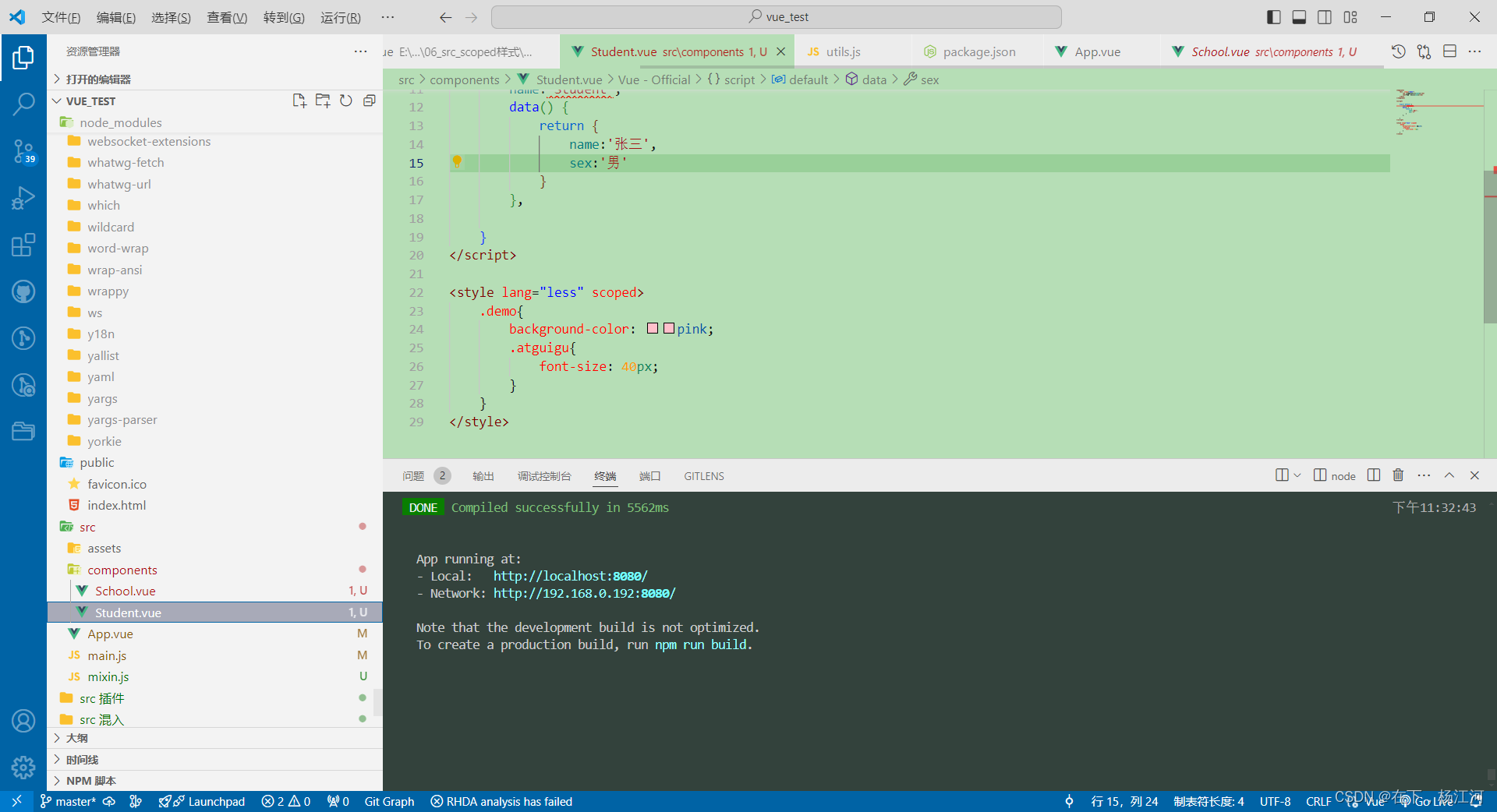This screenshot has width=1497, height=812.
Task: Open editor more actions menu
Action: tap(1474, 51)
